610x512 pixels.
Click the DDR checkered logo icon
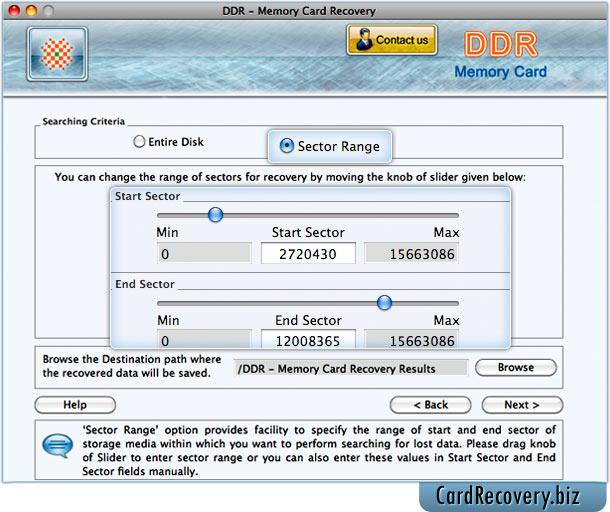tap(57, 54)
